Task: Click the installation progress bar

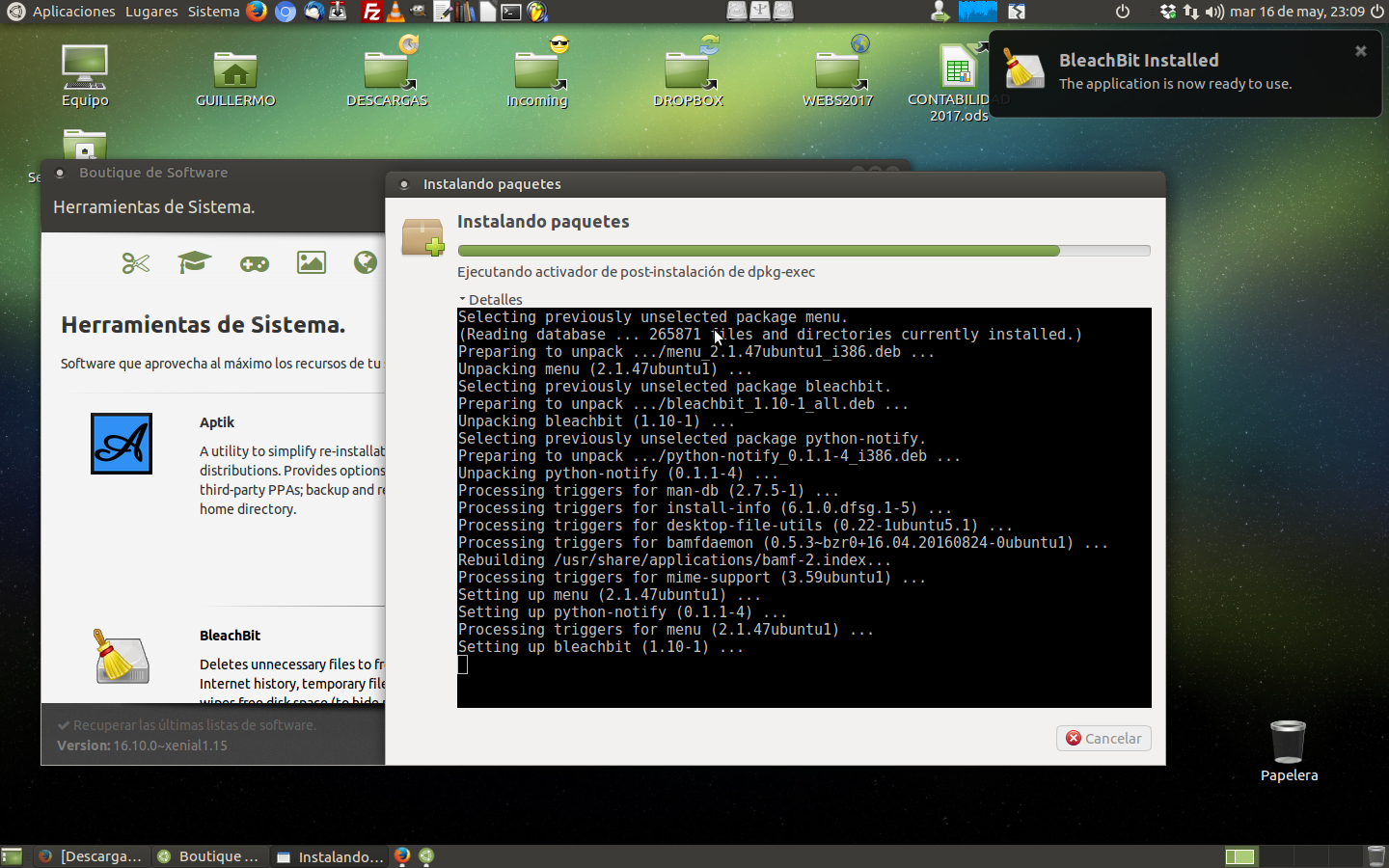Action: [803, 251]
